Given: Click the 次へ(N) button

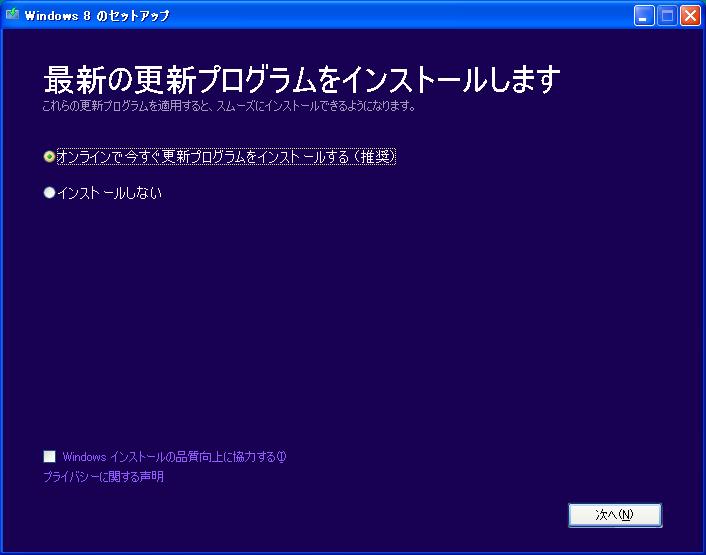Looking at the screenshot, I should pos(615,515).
